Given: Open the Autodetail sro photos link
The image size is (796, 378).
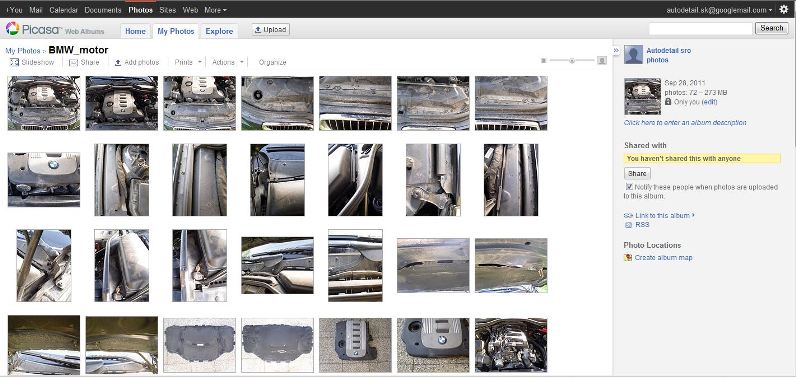Looking at the screenshot, I should 669,55.
